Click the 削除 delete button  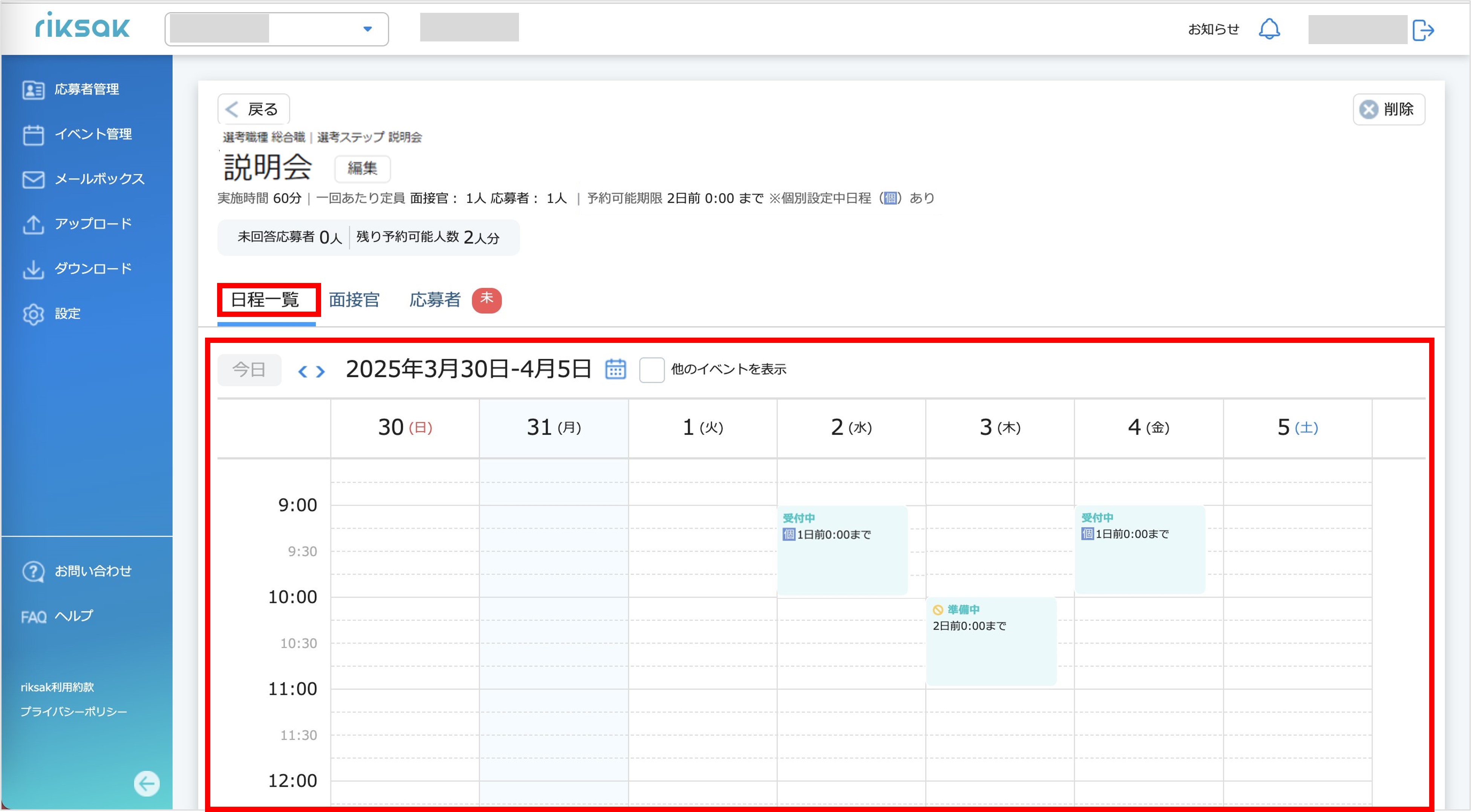(1389, 109)
